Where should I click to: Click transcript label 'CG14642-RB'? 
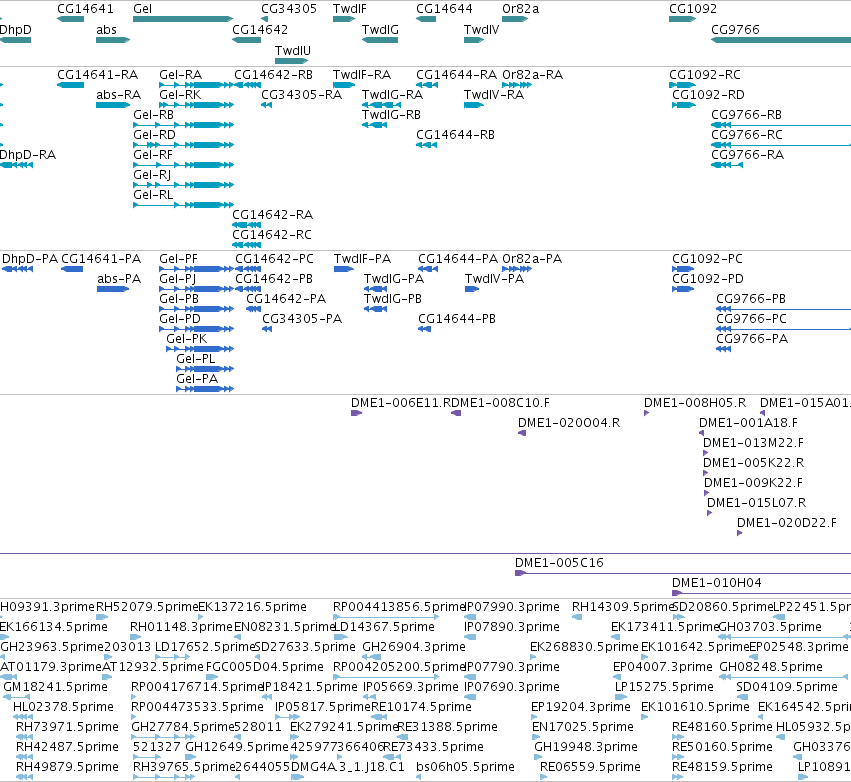pos(274,75)
